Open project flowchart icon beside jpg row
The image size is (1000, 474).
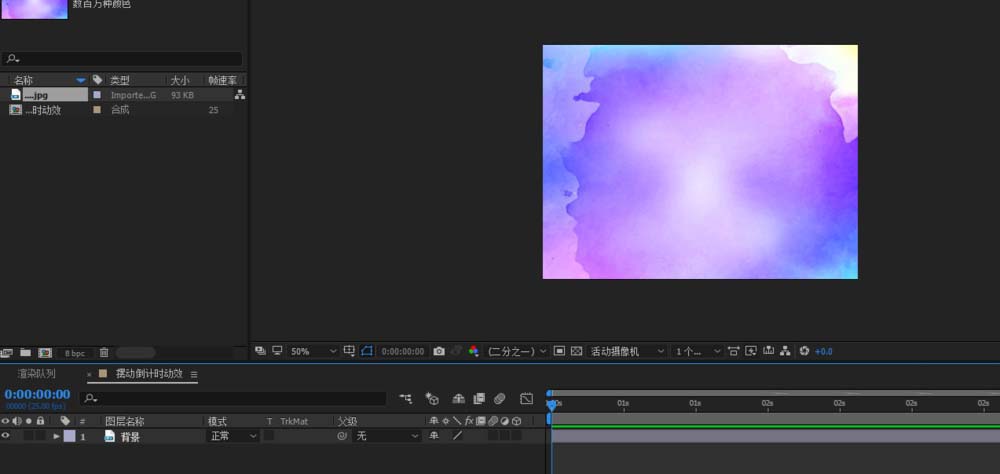pyautogui.click(x=240, y=94)
